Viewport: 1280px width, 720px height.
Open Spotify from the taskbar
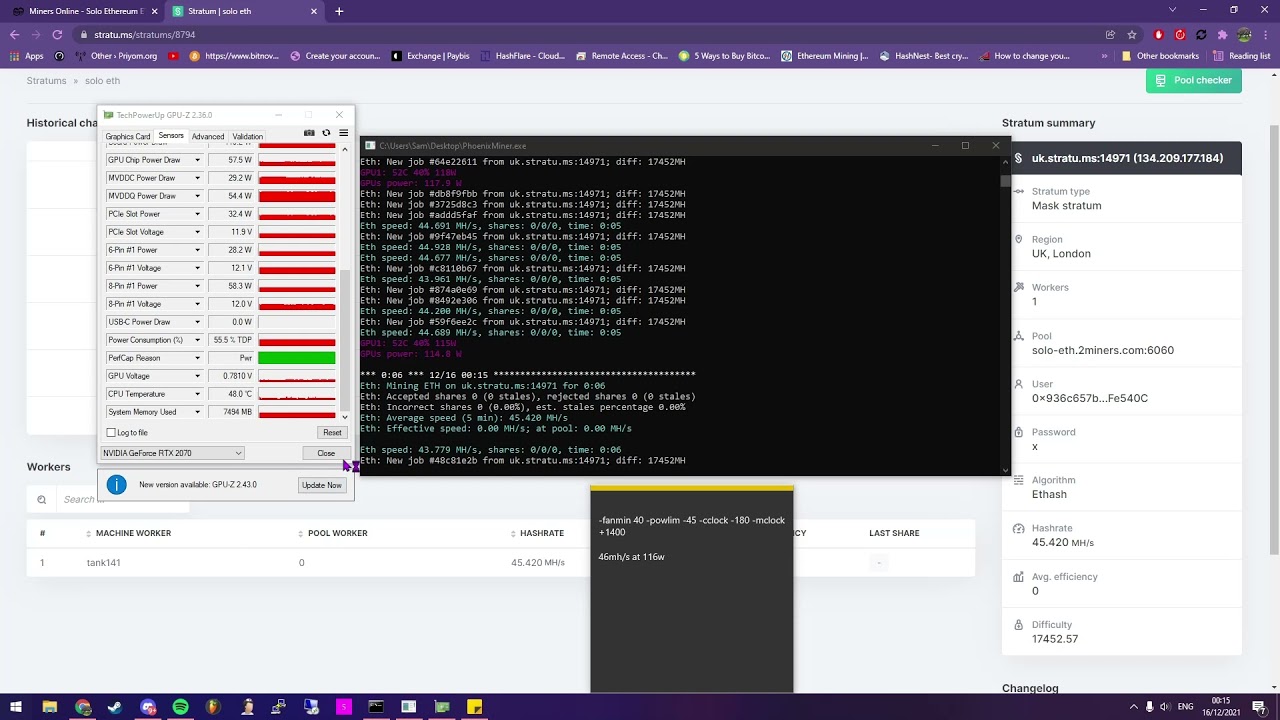[x=180, y=707]
